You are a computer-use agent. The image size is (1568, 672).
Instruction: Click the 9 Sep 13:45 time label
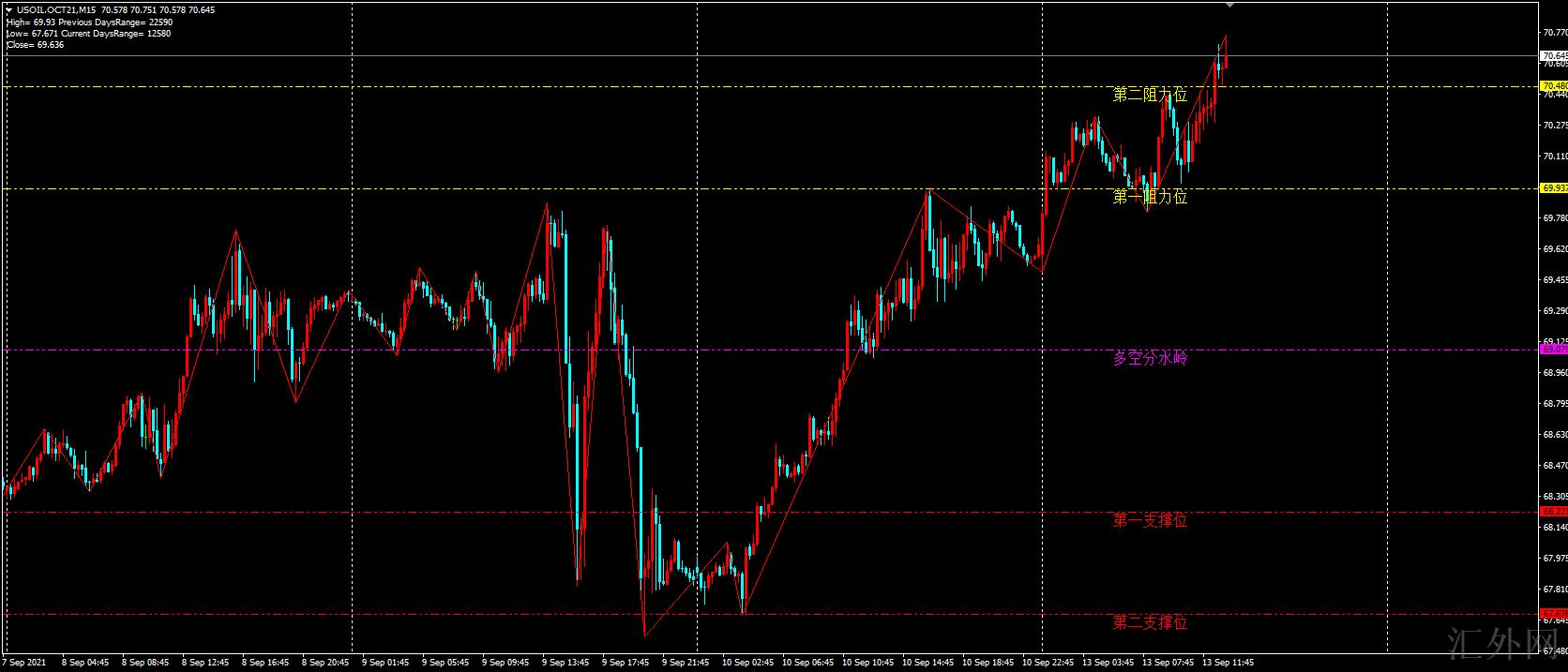point(565,663)
